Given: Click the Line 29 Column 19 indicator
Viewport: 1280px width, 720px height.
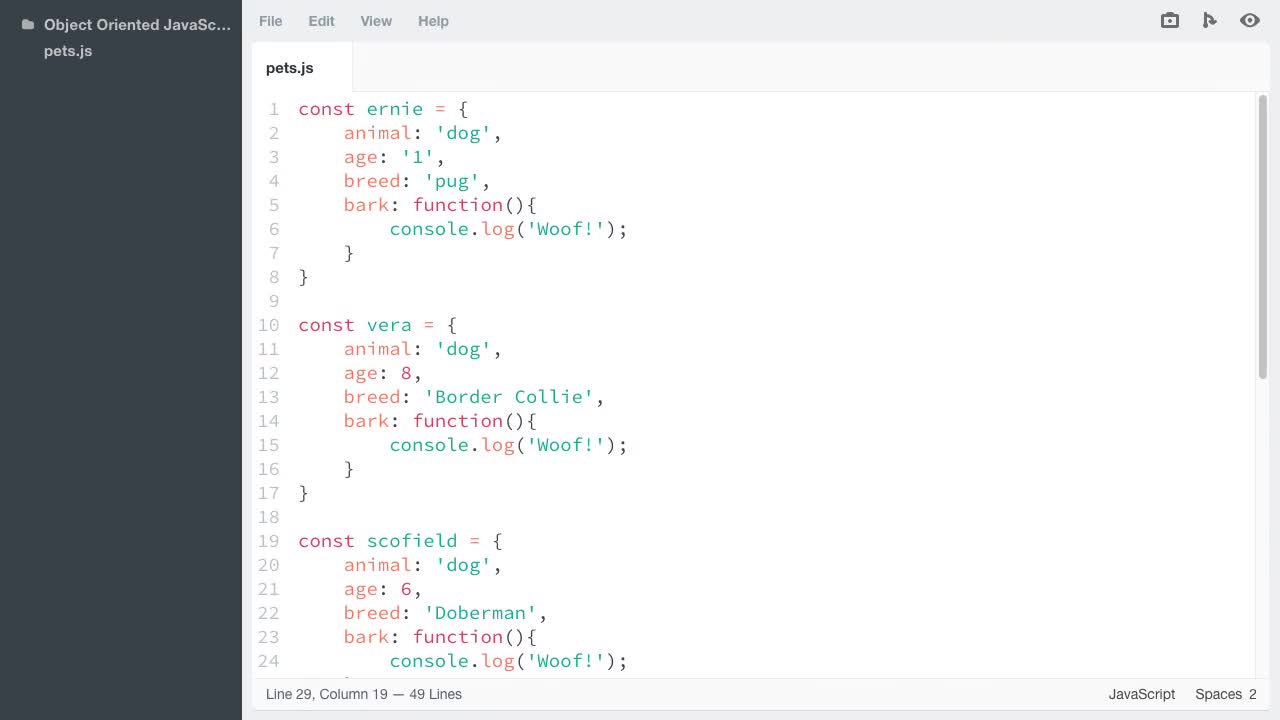Looking at the screenshot, I should (363, 694).
